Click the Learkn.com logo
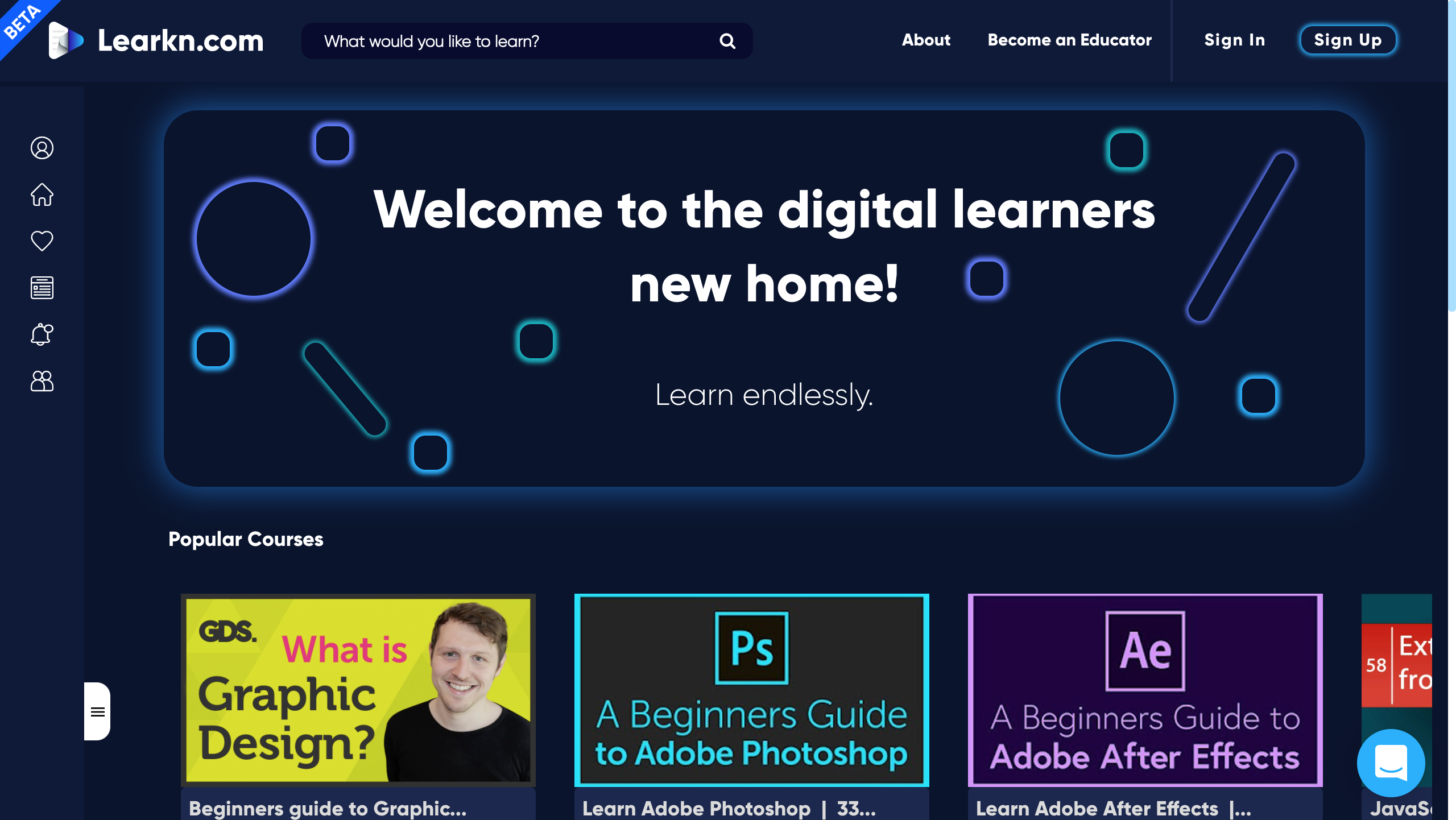Viewport: 1456px width, 820px height. [156, 40]
